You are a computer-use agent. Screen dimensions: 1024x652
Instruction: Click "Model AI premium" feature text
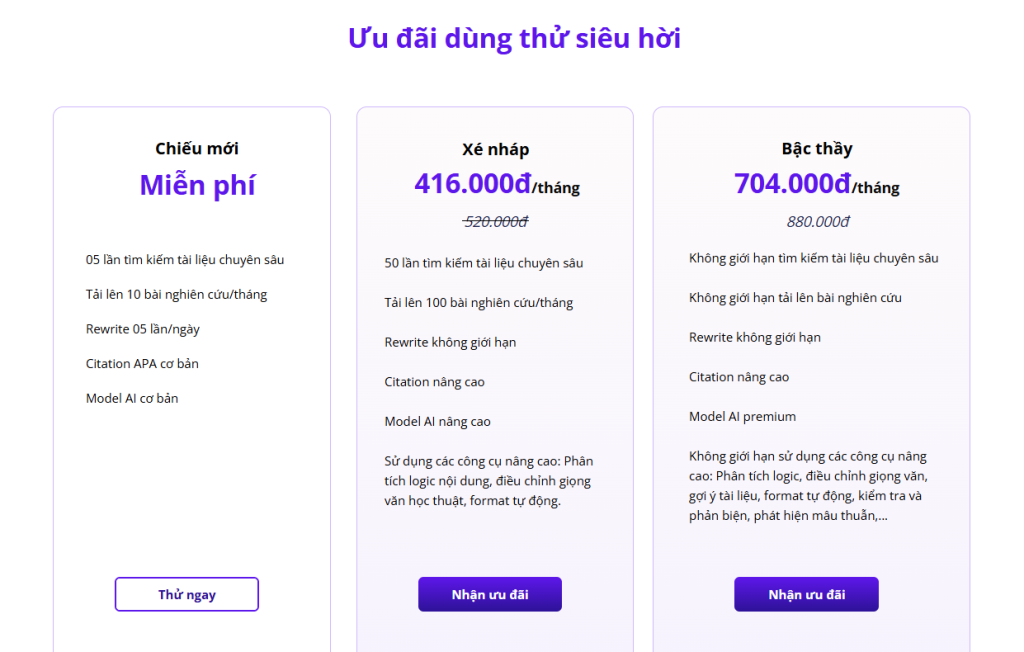coord(743,415)
